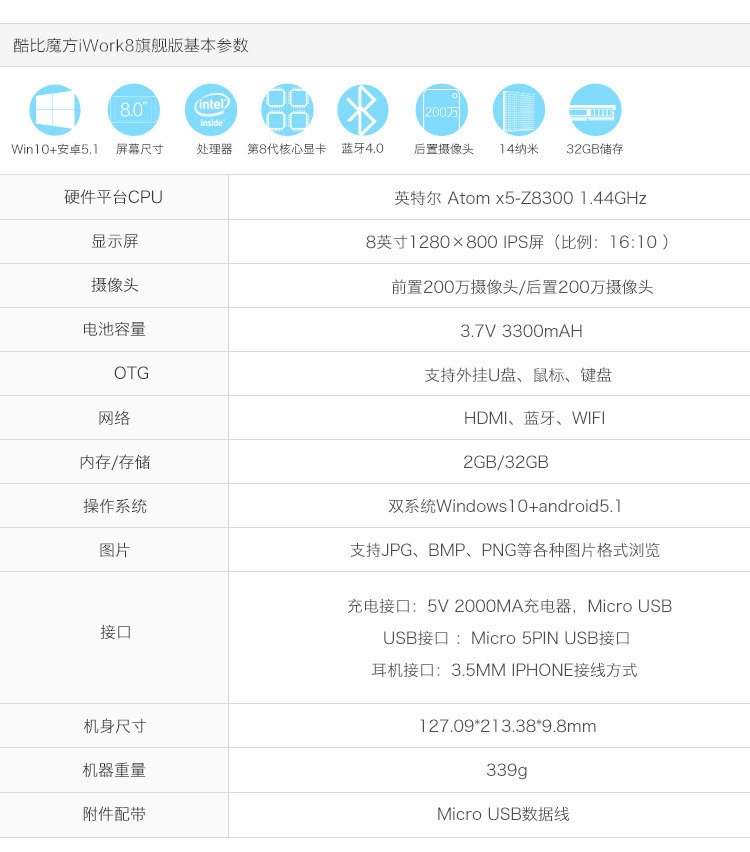
Task: Click the 硬件平台CPU row label
Action: point(114,197)
